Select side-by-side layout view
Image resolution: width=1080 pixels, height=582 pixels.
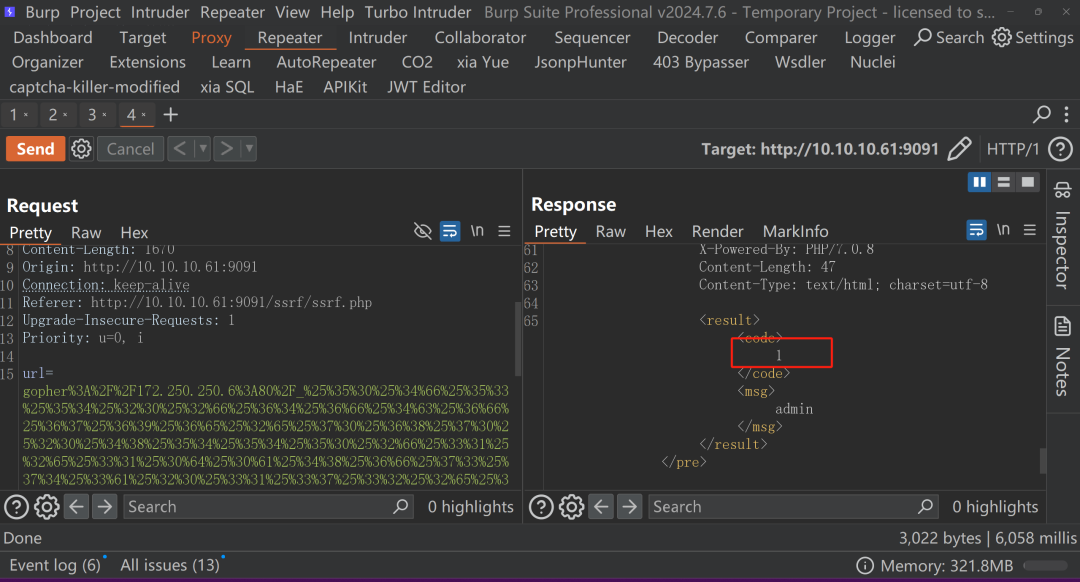pos(979,182)
